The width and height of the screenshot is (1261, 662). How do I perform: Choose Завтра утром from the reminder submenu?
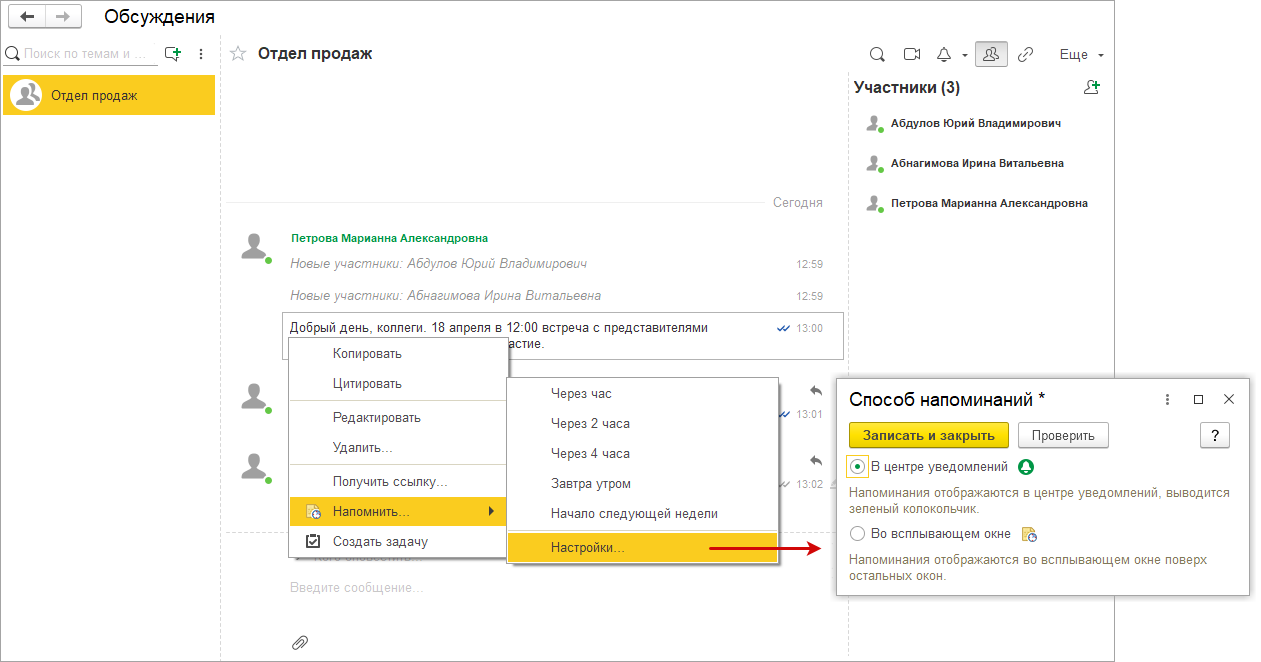click(590, 484)
